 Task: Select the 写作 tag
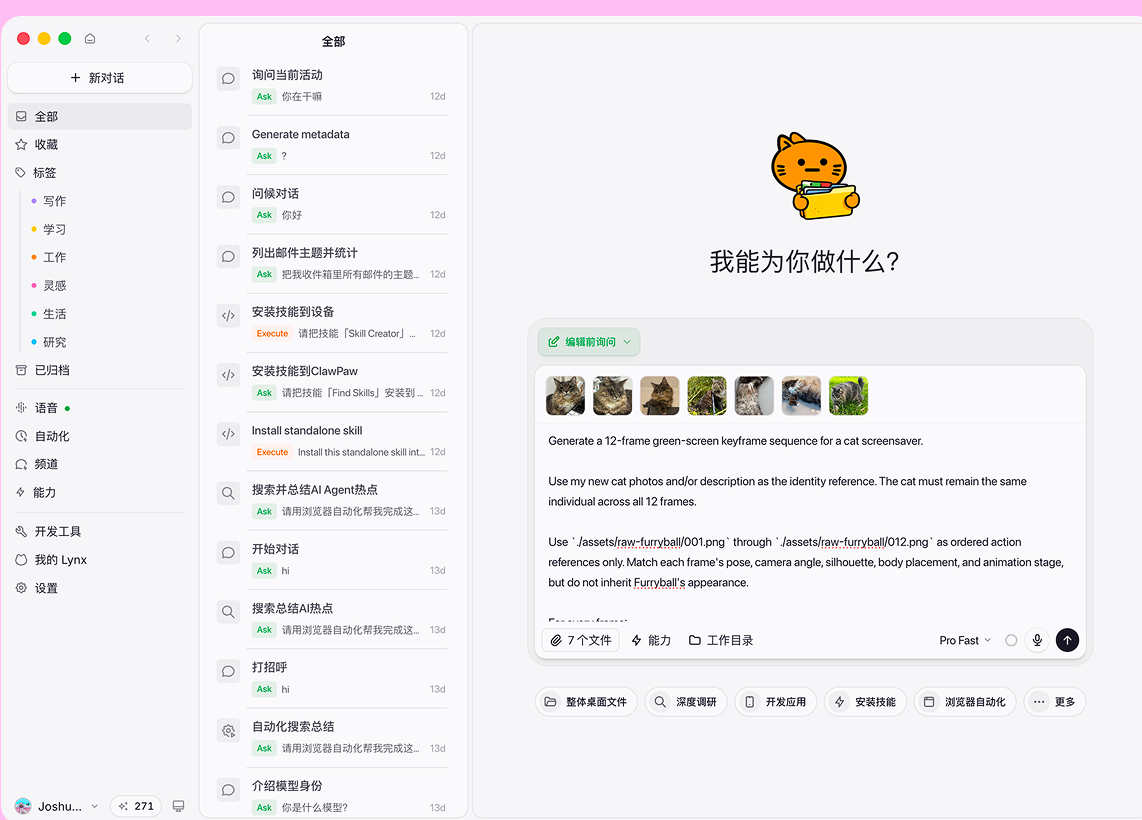point(54,201)
